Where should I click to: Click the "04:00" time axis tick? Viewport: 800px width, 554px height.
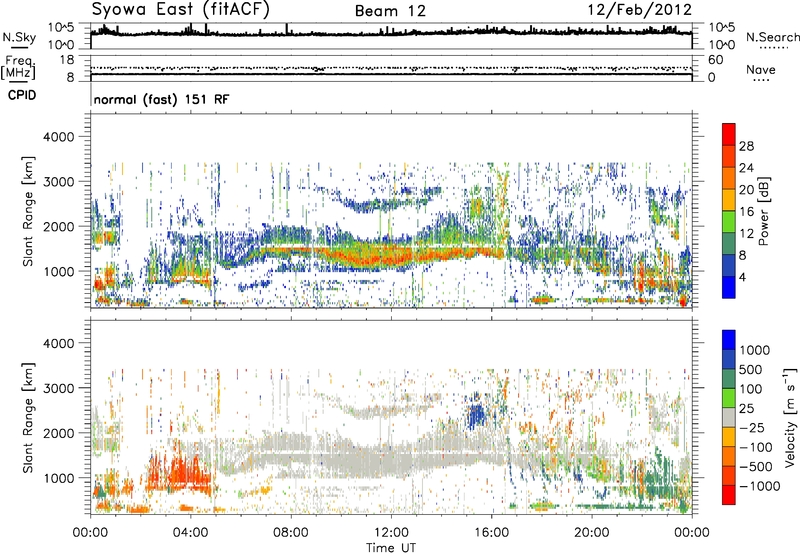[x=190, y=533]
